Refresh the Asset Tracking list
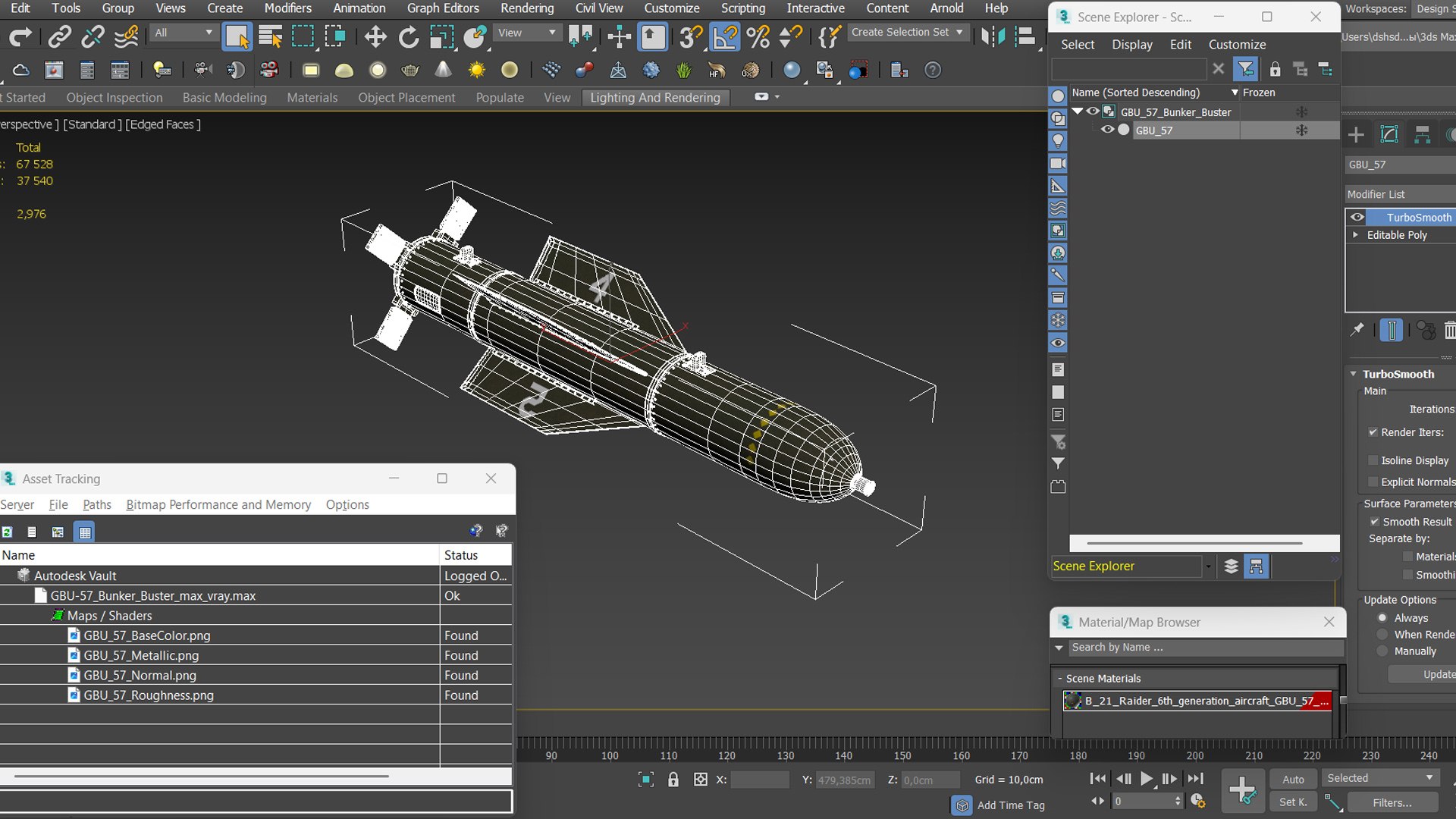 pos(8,532)
